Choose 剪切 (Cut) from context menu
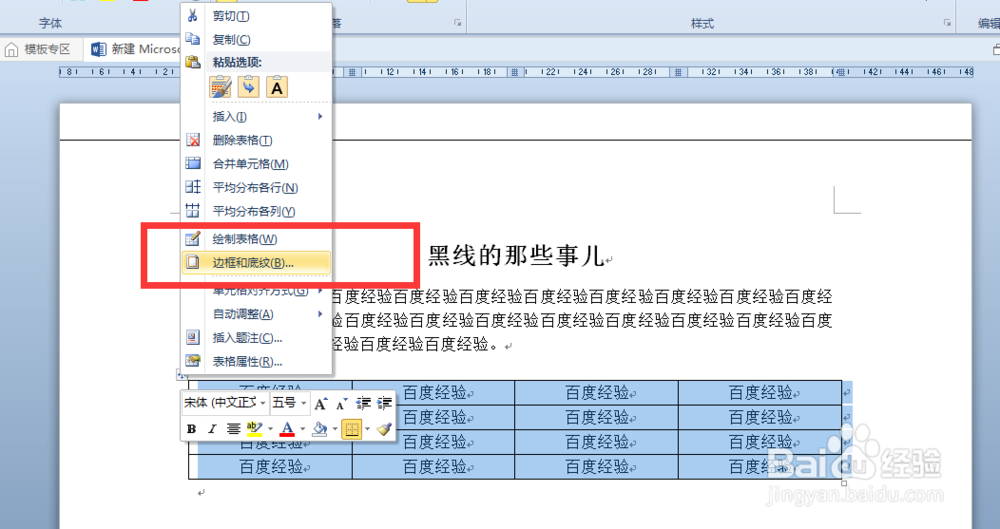The image size is (1000, 529). 256,16
